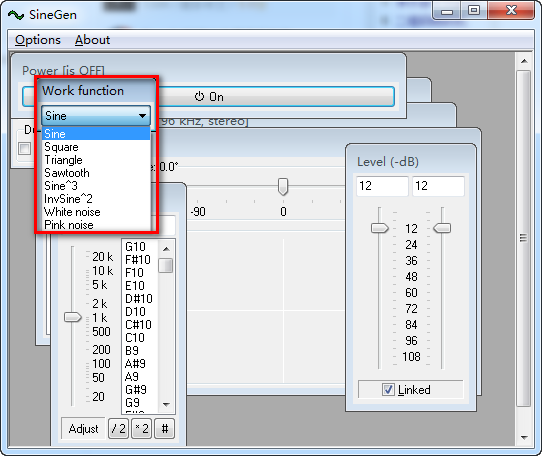The height and width of the screenshot is (456, 542).
Task: Click note list scroll down arrow
Action: tap(166, 404)
